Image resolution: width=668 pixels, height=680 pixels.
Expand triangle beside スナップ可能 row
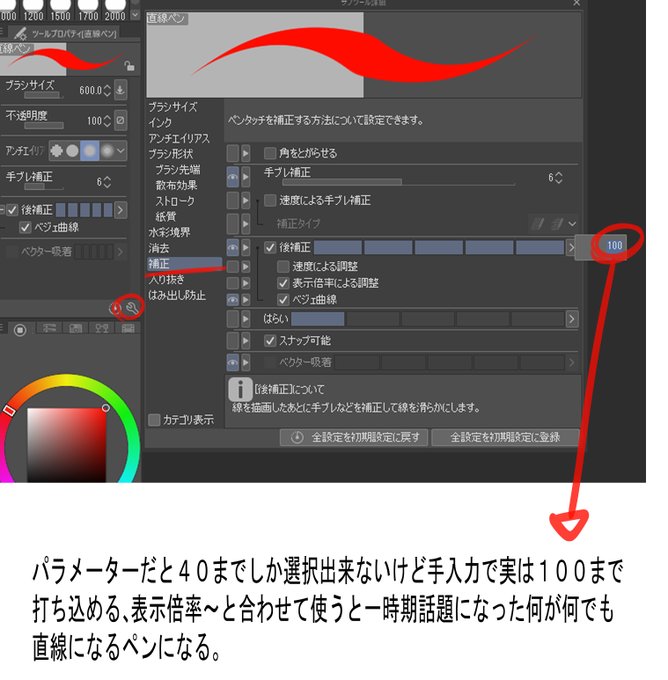246,341
